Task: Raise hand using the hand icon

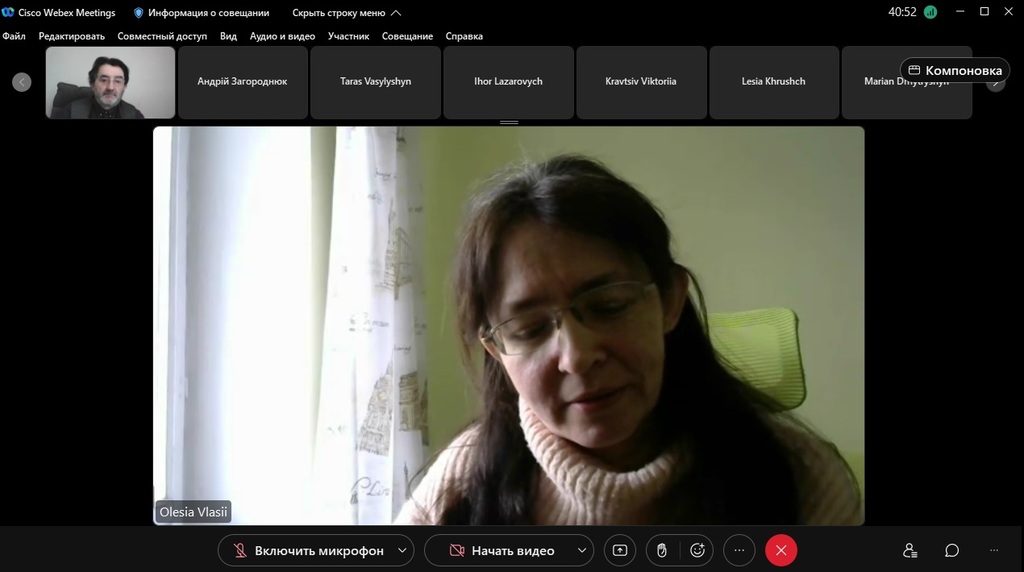Action: [662, 550]
